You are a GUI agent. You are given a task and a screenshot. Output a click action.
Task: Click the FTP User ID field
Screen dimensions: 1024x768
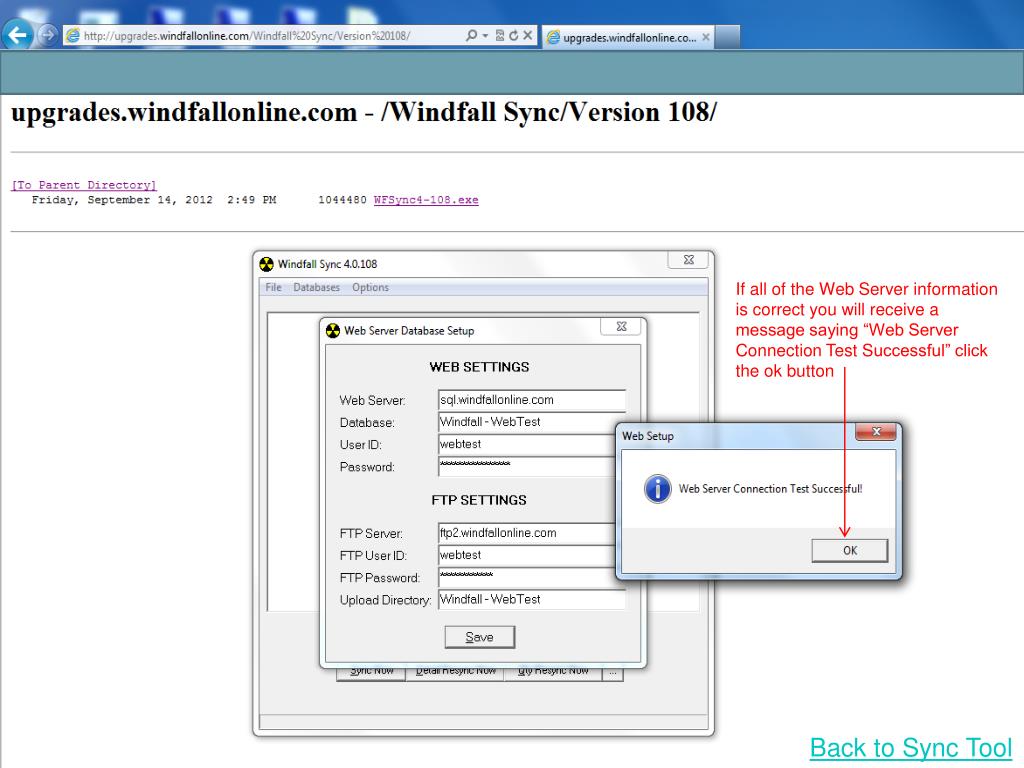pos(528,555)
